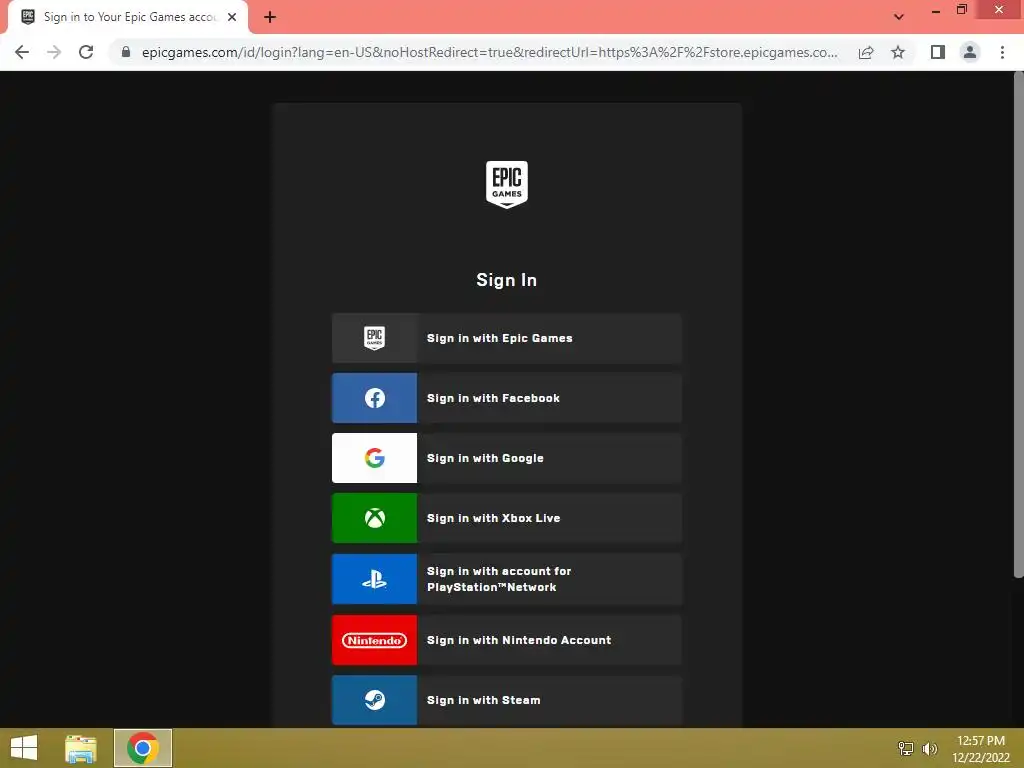Click the Steam logo tile
The height and width of the screenshot is (768, 1024).
click(x=374, y=701)
